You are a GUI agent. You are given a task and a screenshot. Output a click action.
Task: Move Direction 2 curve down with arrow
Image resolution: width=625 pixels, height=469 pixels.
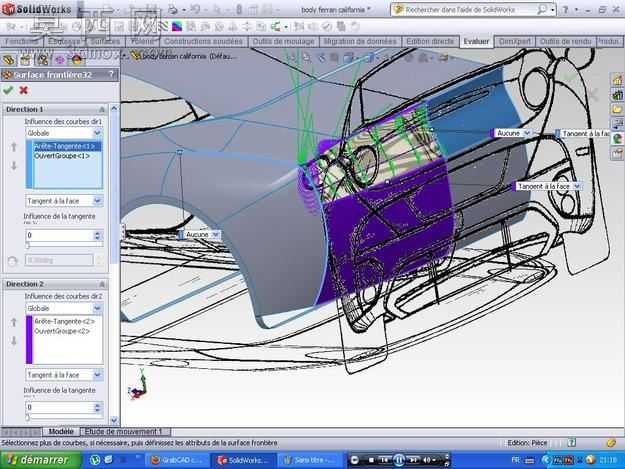14,340
